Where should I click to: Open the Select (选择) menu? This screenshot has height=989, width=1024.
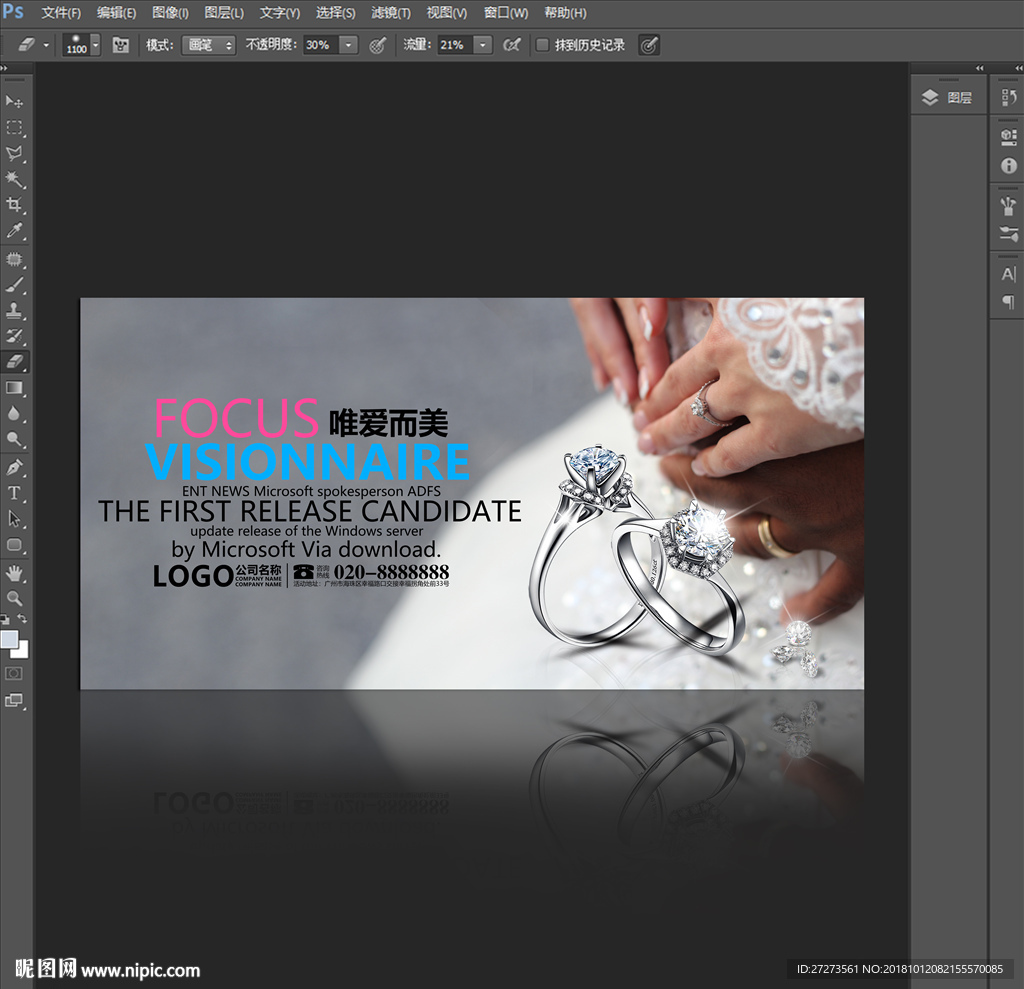point(336,12)
